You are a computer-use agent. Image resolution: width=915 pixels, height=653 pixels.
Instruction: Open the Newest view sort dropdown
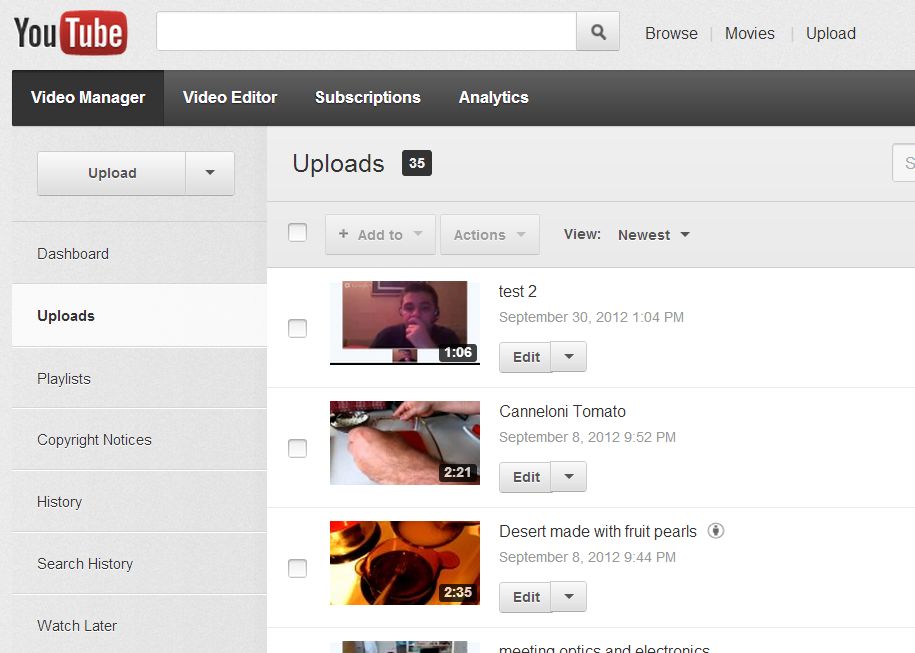(x=654, y=235)
